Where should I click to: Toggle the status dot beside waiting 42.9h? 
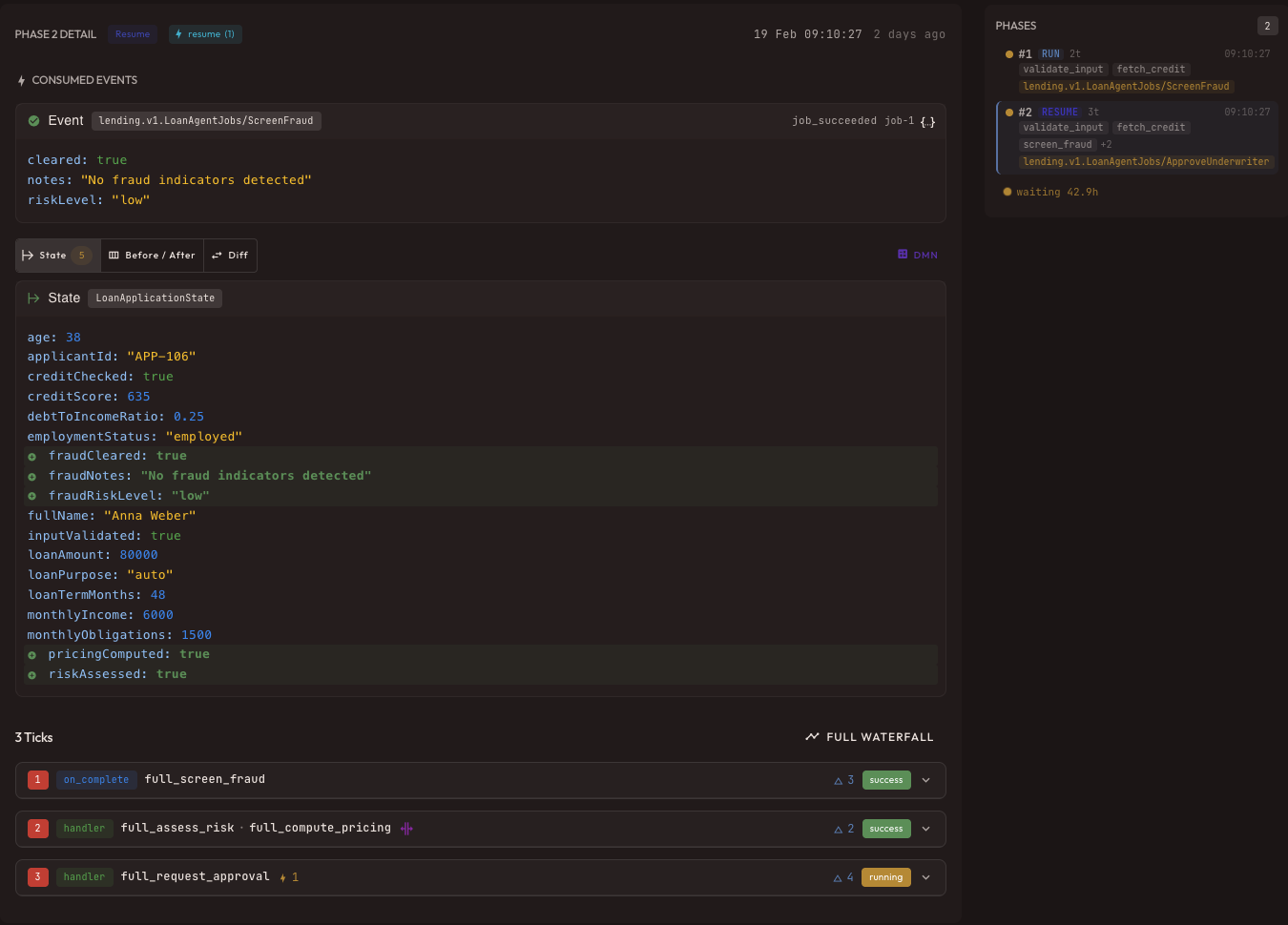(x=1007, y=192)
